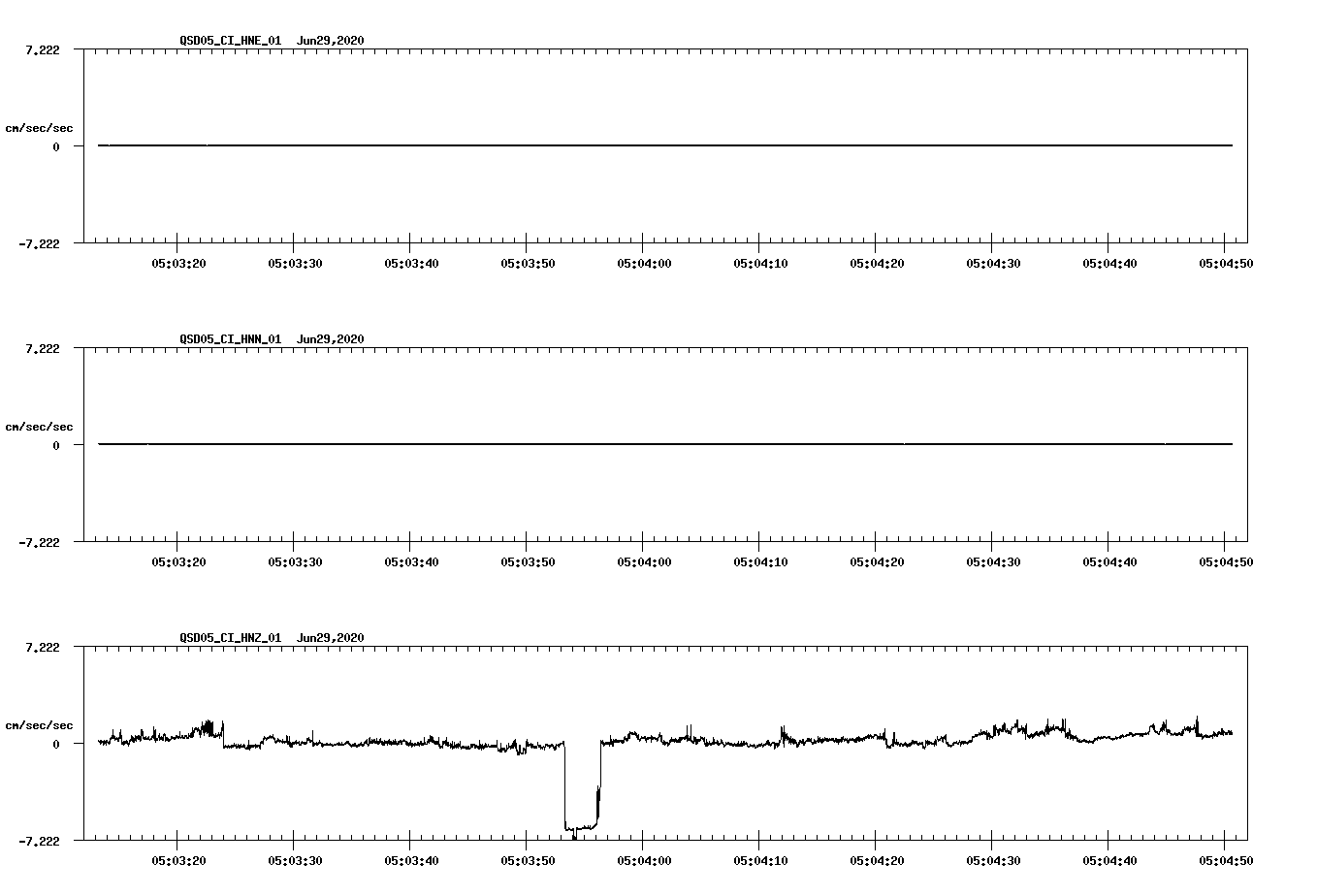
Task: Click the QSD05_CI_HNZ_01 Jun29,2020 plot title
Action: (x=272, y=638)
